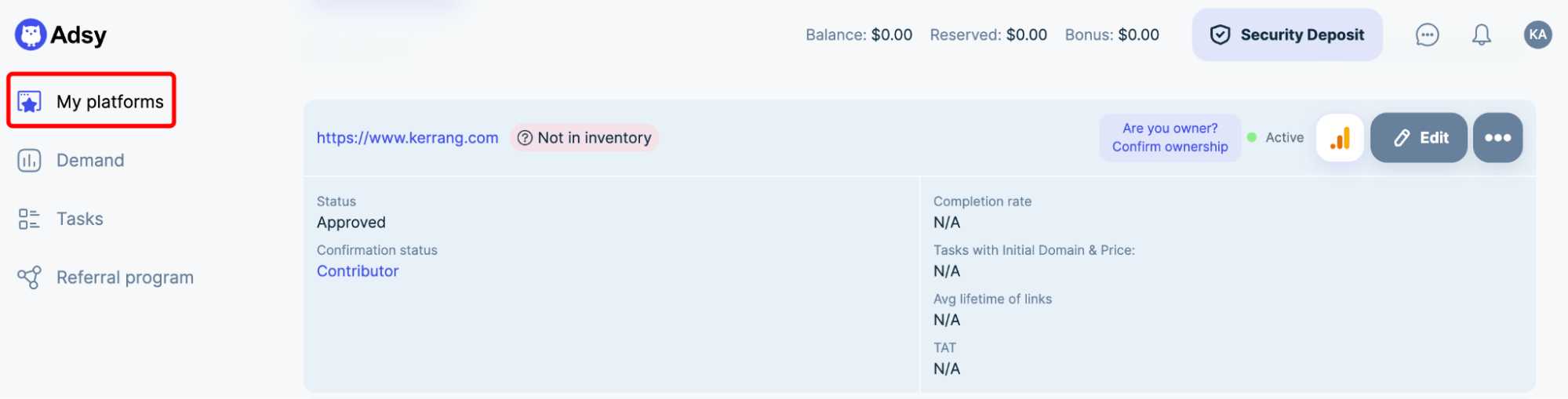Go to Tasks in the sidebar

(x=80, y=219)
